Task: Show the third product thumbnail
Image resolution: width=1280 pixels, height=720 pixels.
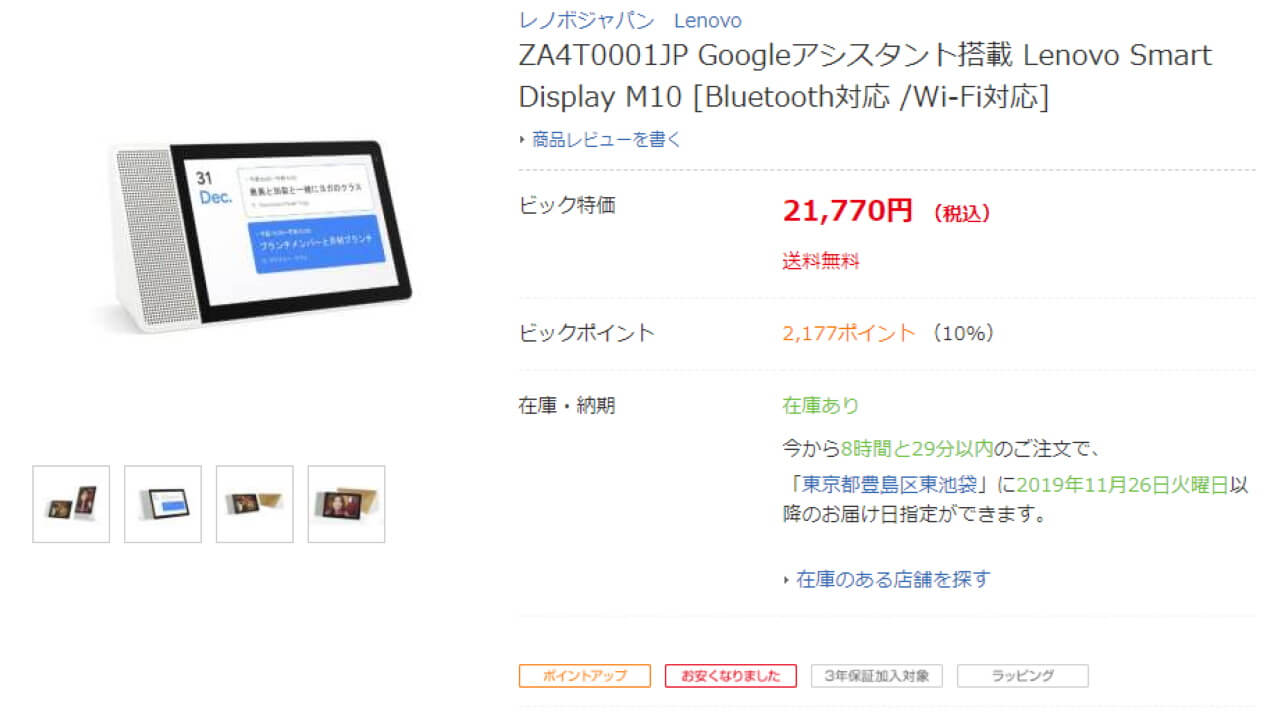Action: click(255, 504)
